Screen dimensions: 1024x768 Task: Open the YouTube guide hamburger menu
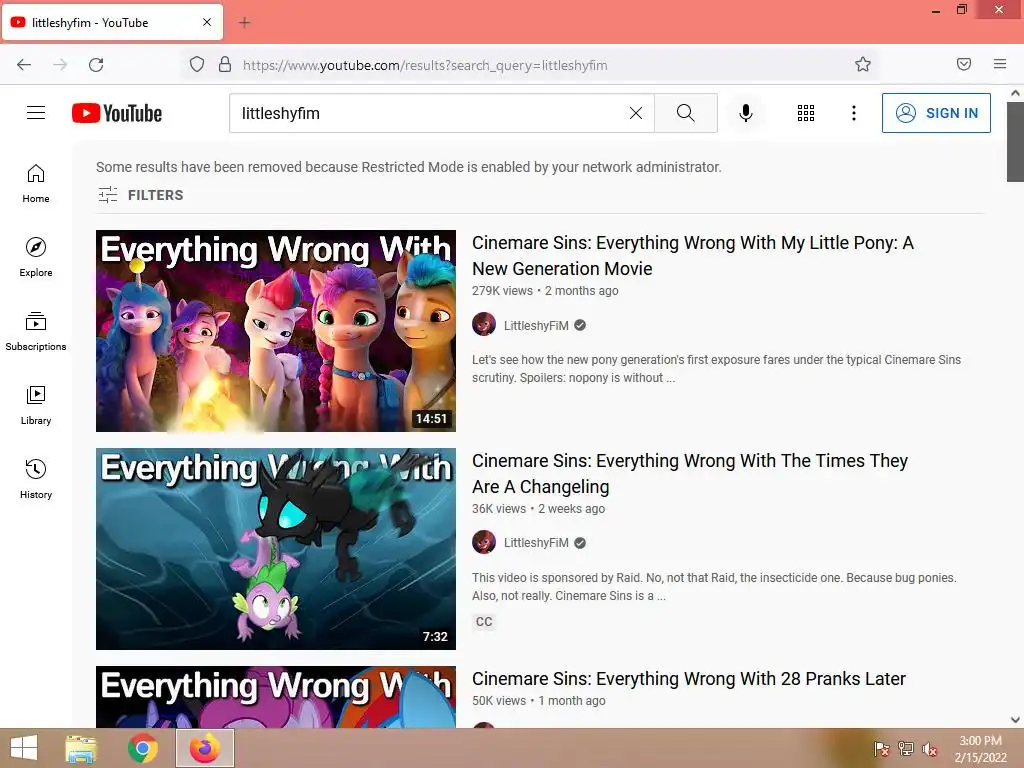(36, 113)
